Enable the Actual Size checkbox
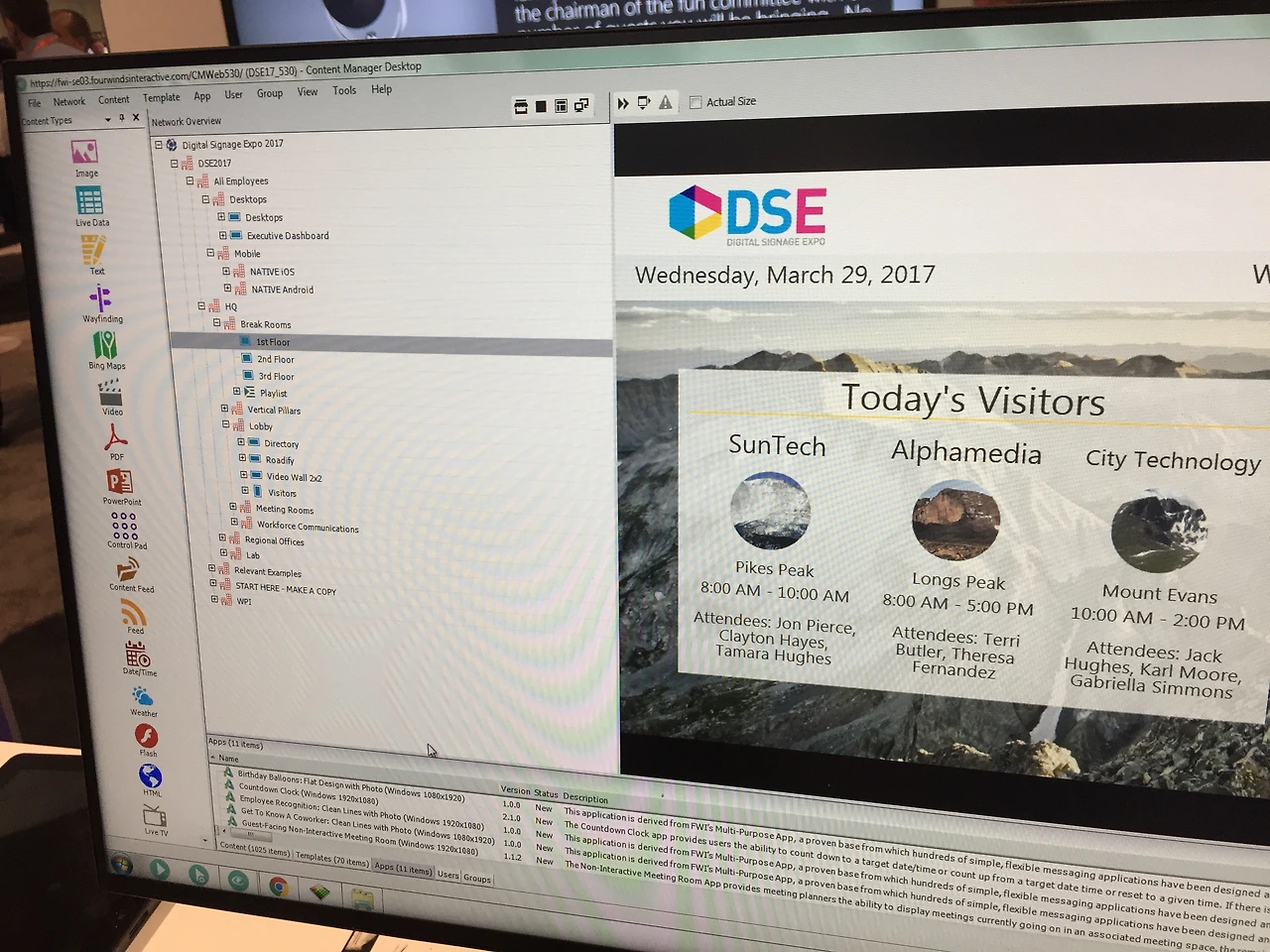This screenshot has width=1270, height=952. click(x=696, y=102)
